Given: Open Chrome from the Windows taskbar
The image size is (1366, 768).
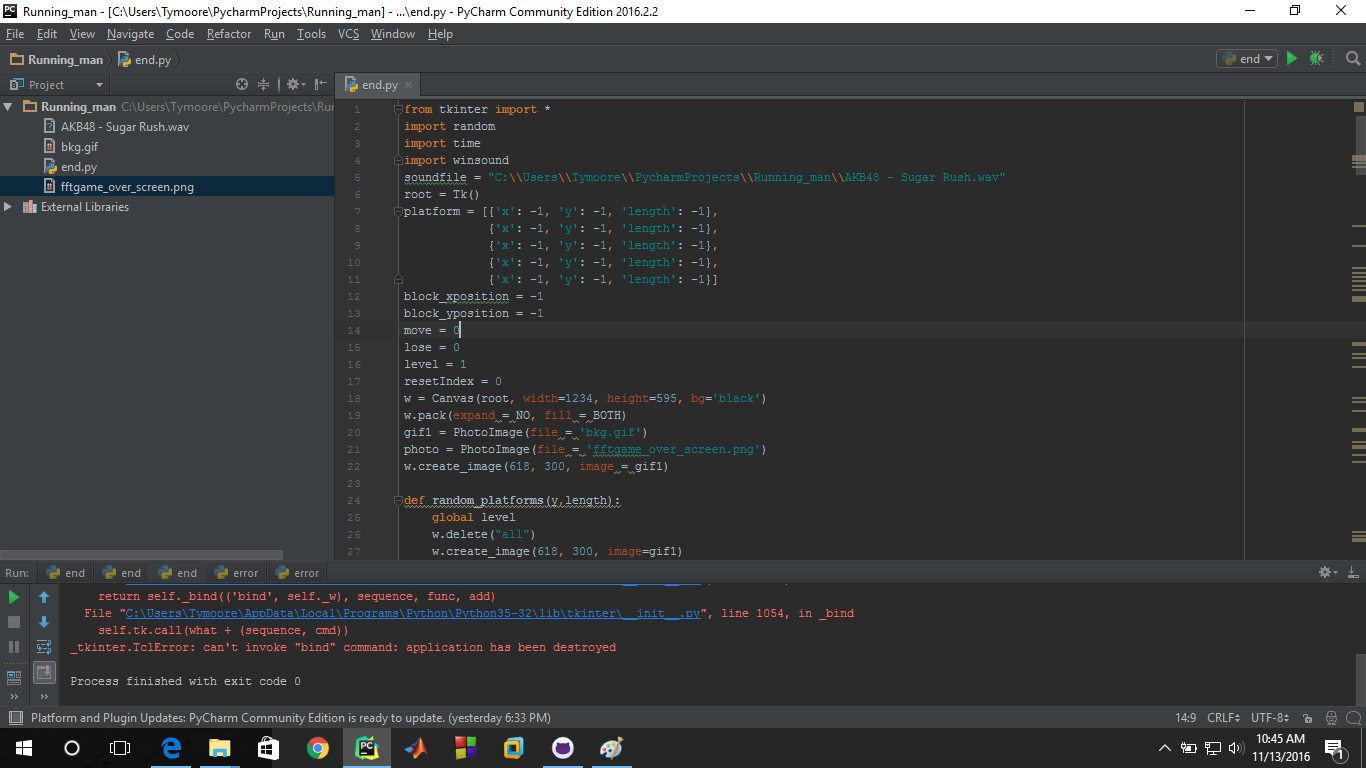Looking at the screenshot, I should (x=318, y=748).
